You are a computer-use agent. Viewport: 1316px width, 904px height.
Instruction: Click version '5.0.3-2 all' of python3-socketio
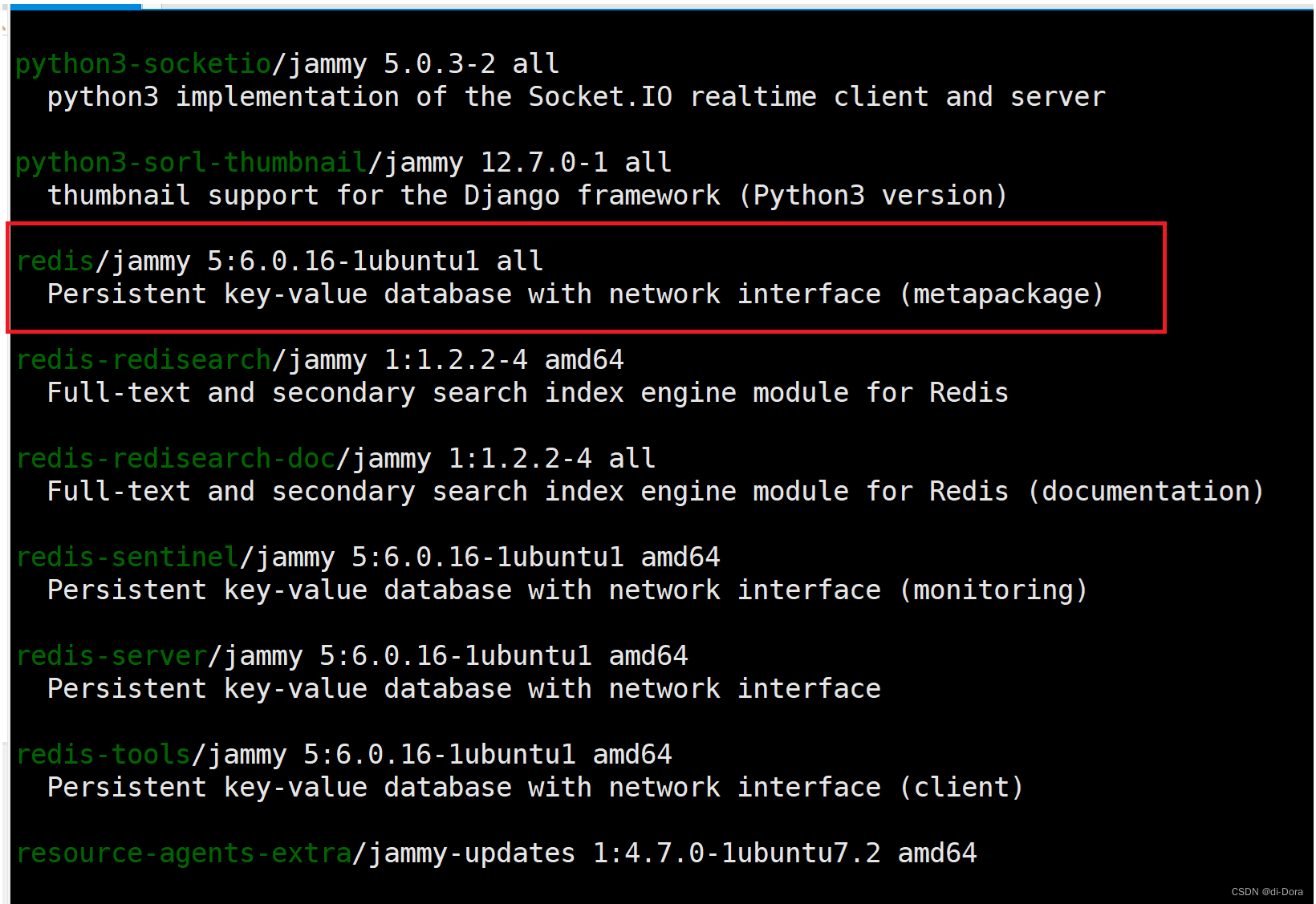(472, 64)
